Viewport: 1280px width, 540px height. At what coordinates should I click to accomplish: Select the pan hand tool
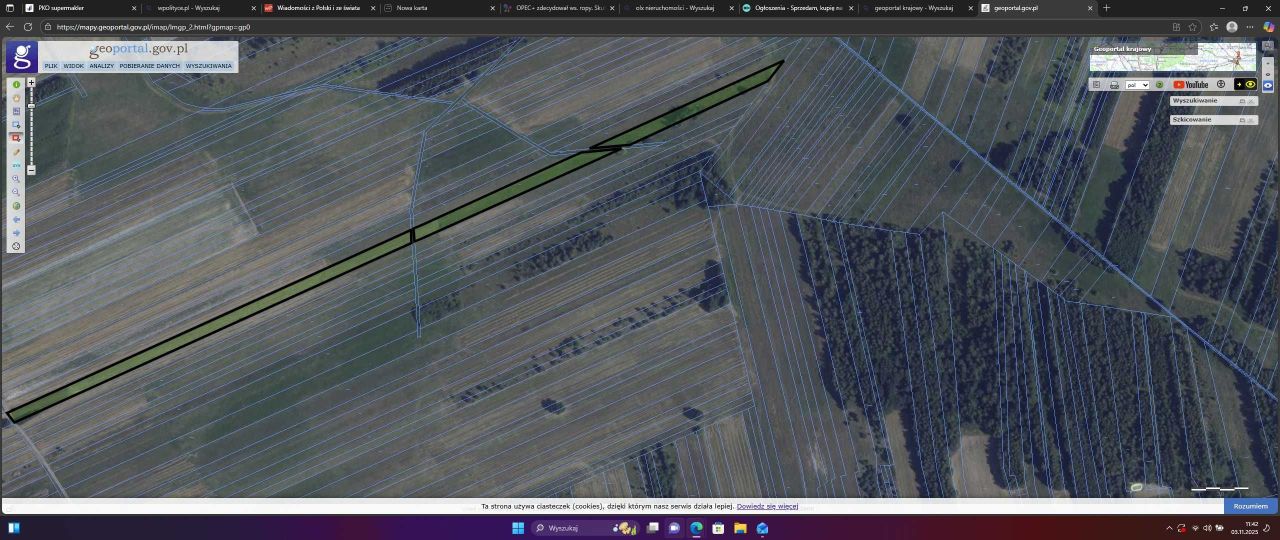click(16, 98)
